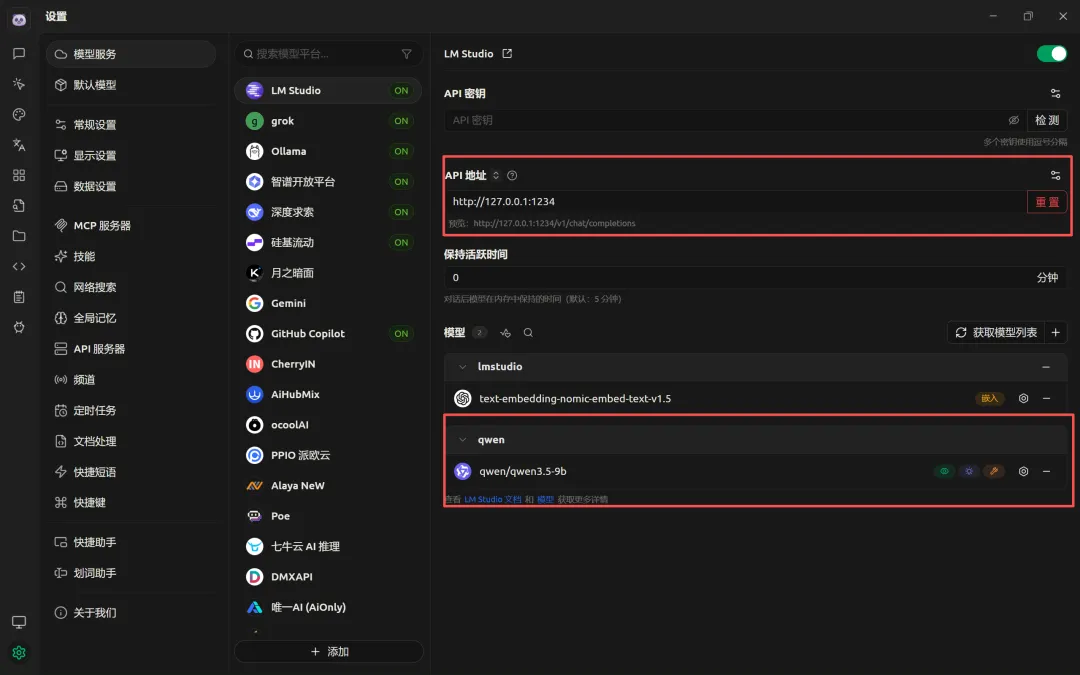This screenshot has width=1080, height=675.
Task: Select the Gemini provider
Action: coord(328,303)
